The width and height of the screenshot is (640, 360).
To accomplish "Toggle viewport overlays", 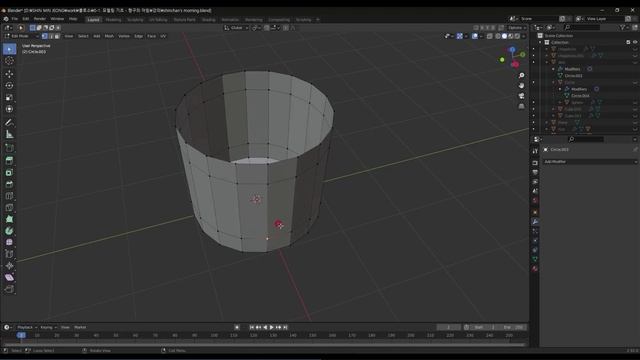I will point(475,36).
